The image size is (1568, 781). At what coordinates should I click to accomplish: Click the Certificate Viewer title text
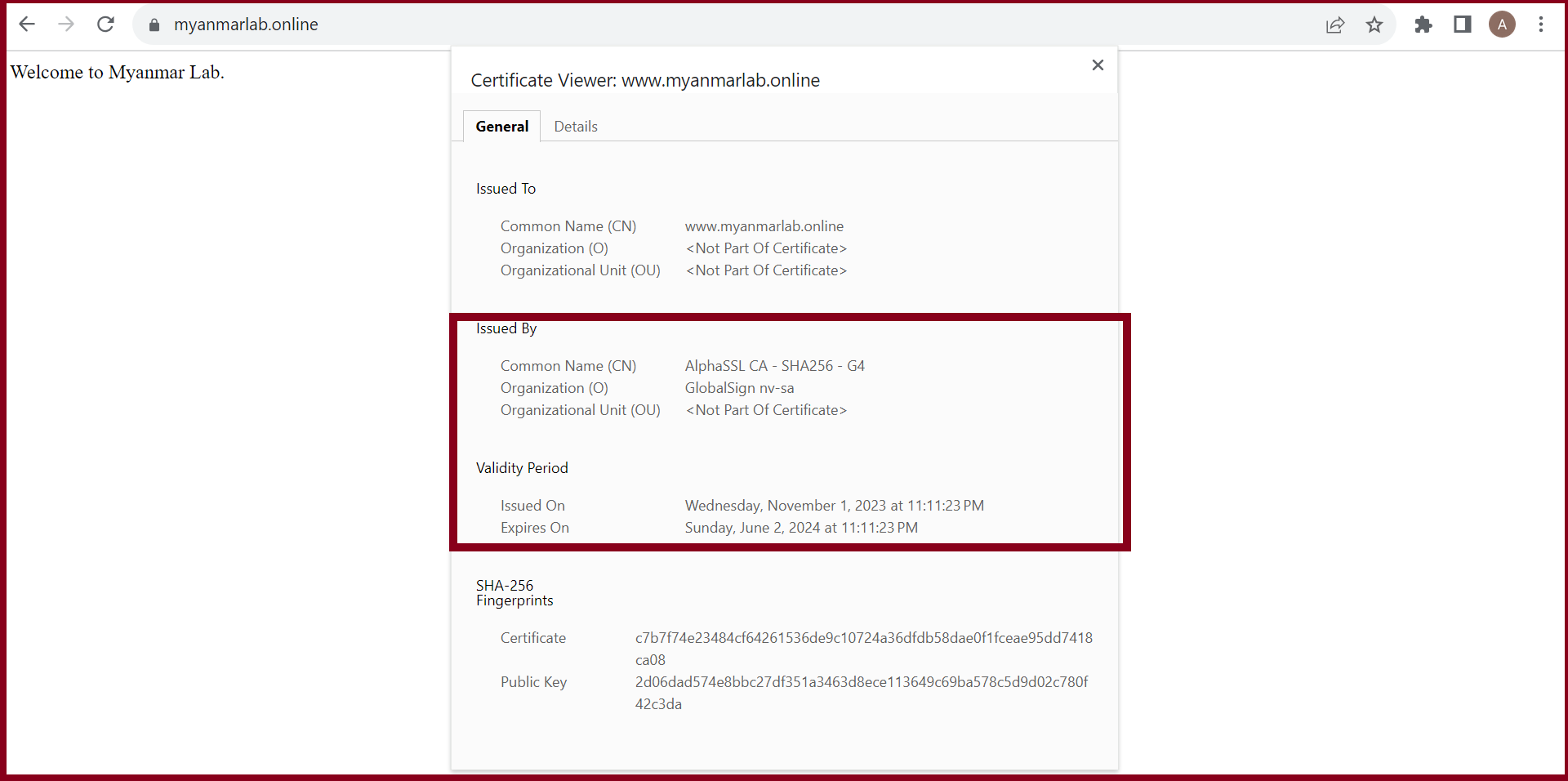pos(645,80)
